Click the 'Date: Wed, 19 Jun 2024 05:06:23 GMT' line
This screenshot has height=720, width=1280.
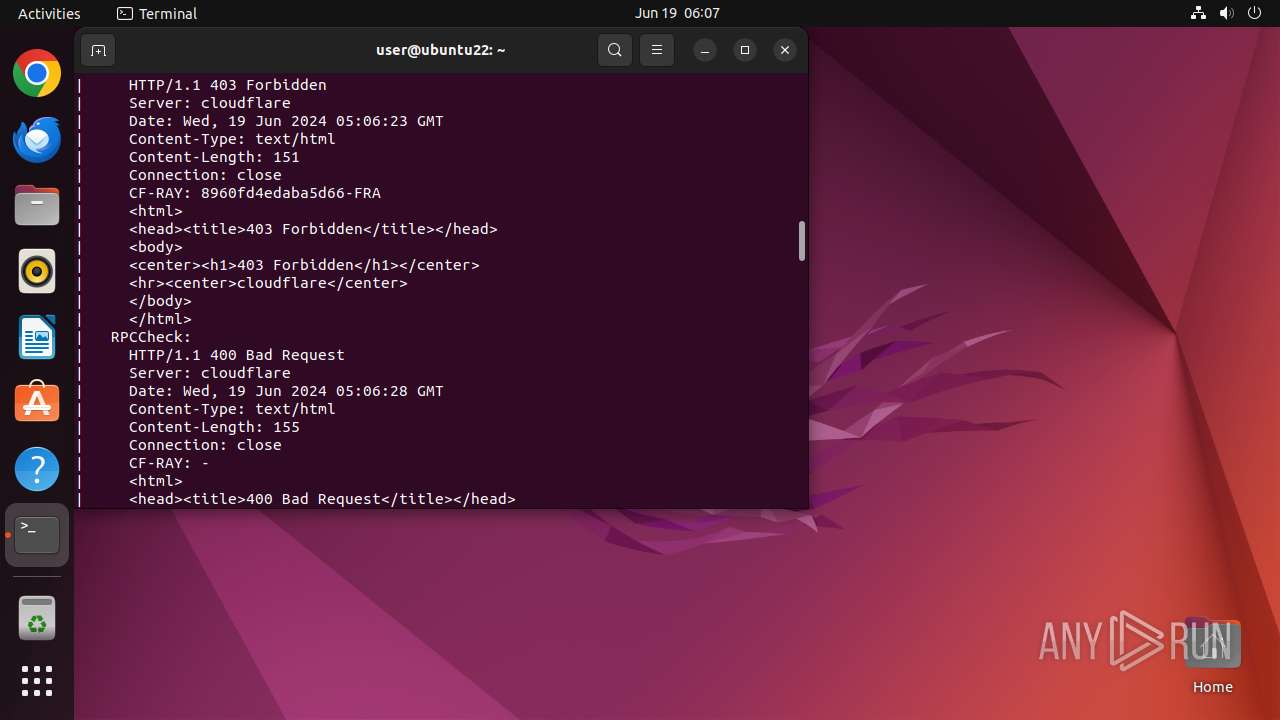[286, 121]
